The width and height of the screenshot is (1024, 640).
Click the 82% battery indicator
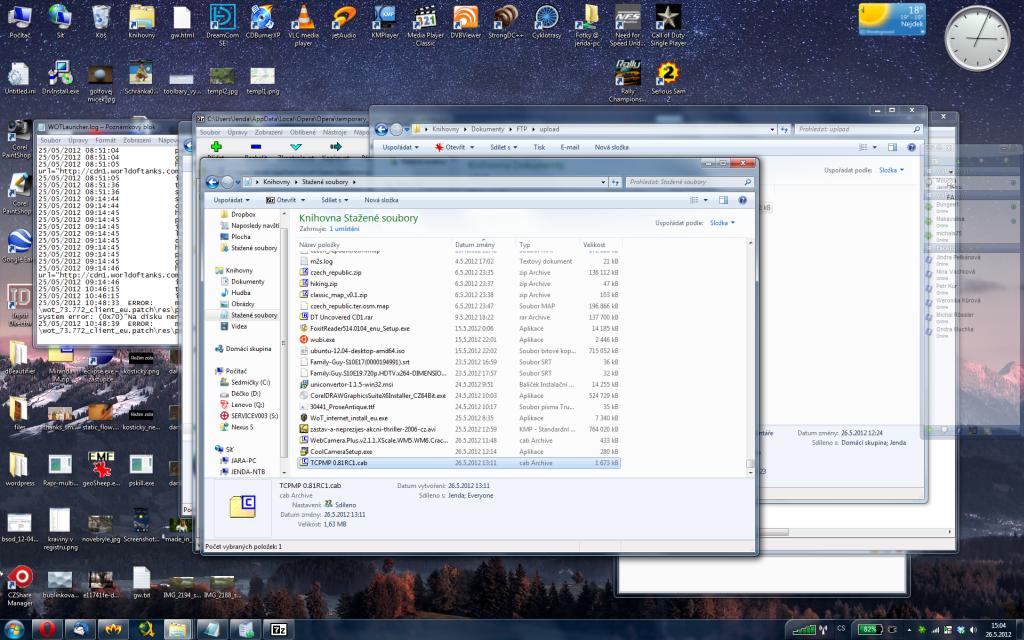pos(869,630)
